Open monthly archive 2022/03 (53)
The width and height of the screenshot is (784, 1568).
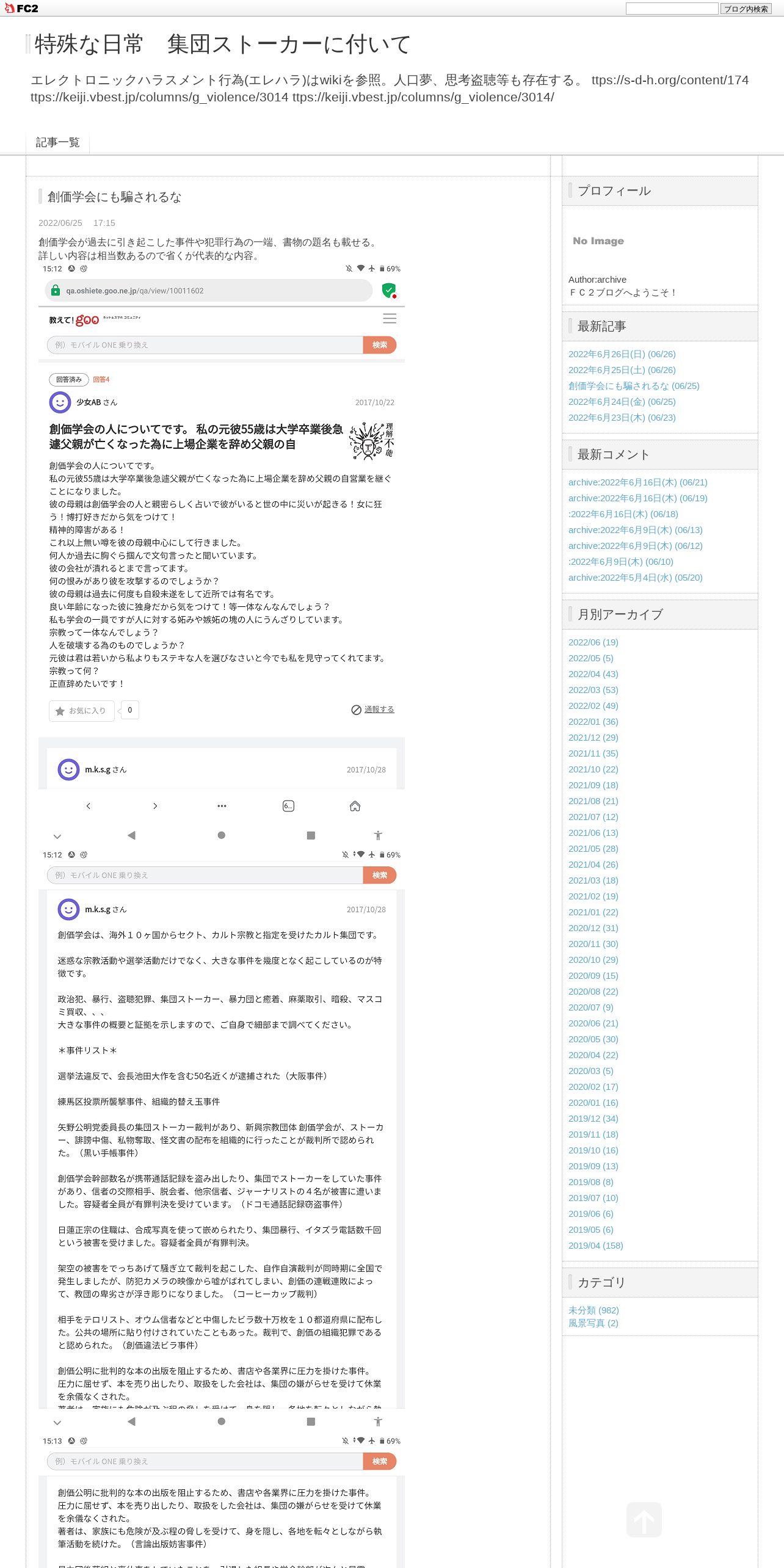[x=593, y=690]
